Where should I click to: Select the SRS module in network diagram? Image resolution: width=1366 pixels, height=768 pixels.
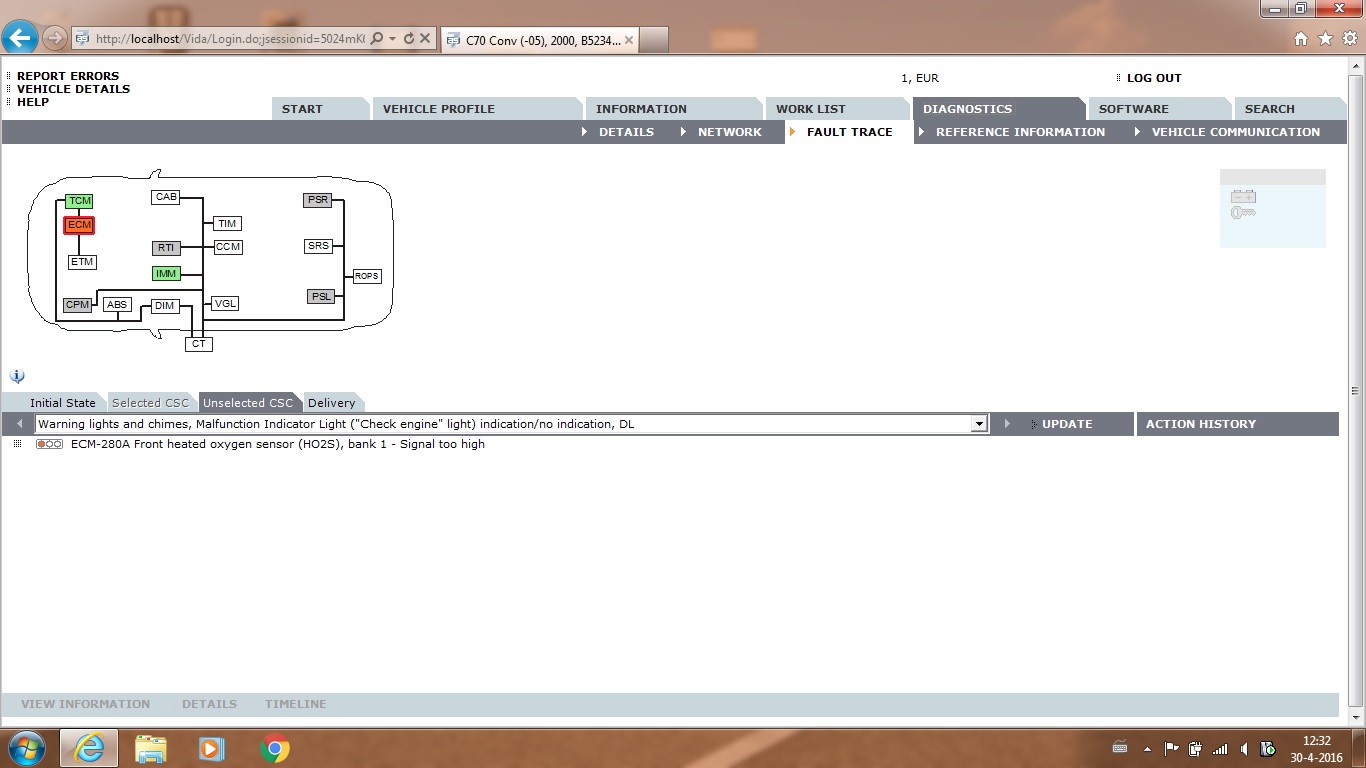coord(318,246)
